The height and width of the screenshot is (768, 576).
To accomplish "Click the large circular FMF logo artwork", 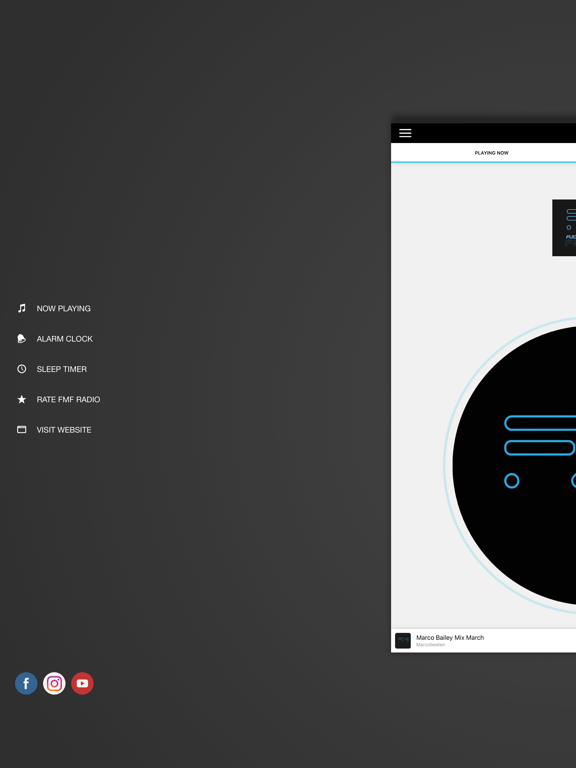I will (514, 465).
